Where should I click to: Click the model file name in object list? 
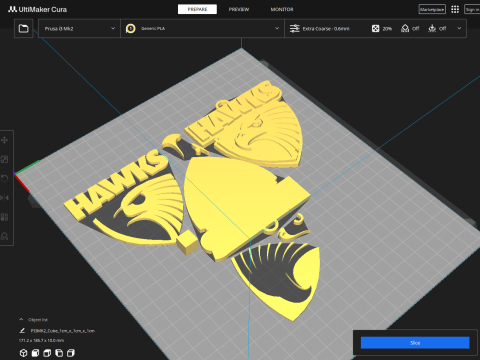[63, 331]
